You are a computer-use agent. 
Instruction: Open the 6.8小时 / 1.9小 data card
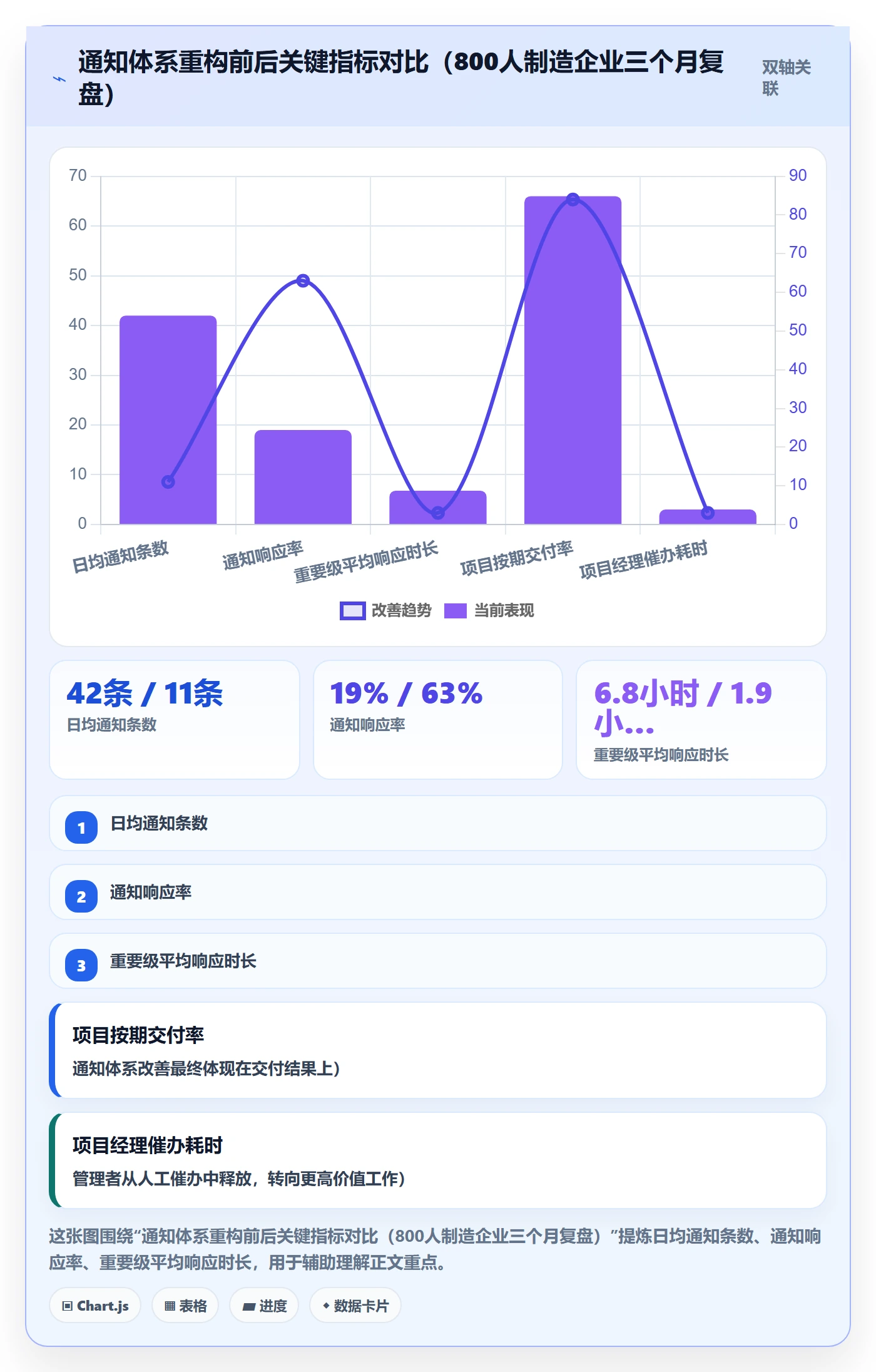tap(701, 720)
